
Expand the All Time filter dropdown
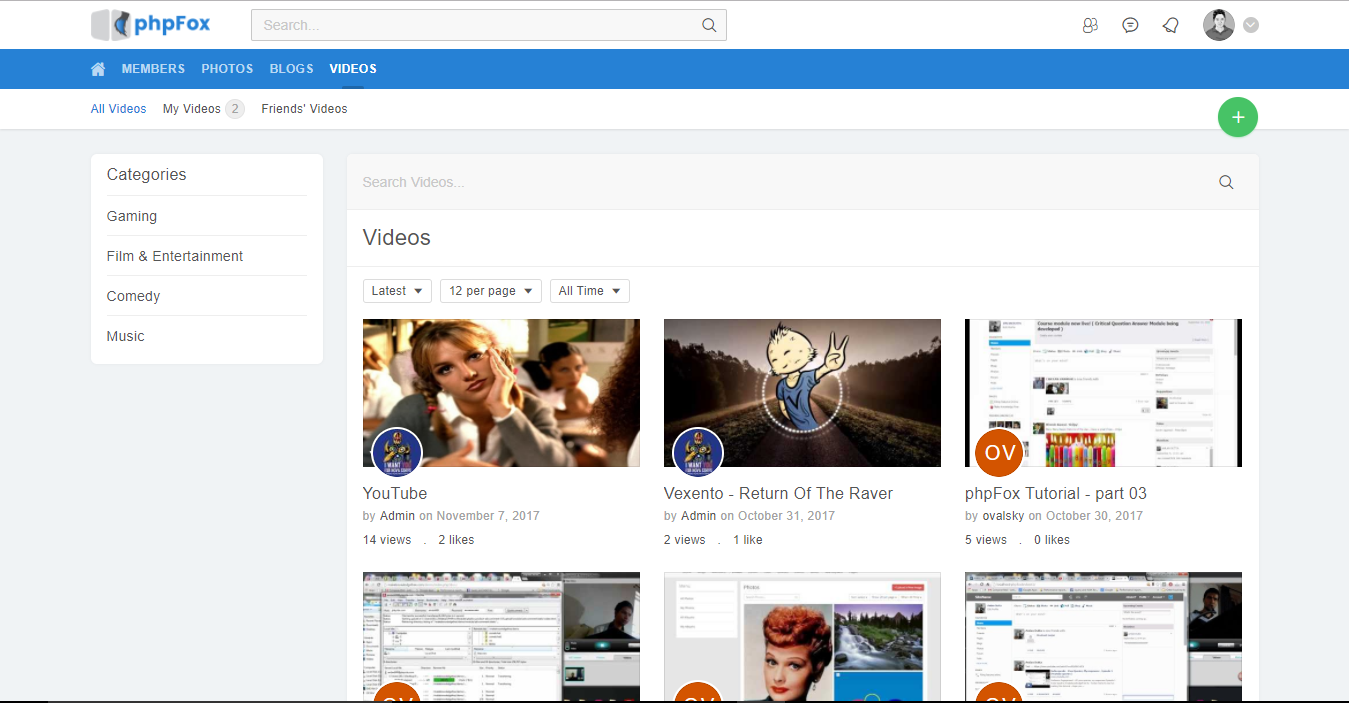click(x=589, y=290)
